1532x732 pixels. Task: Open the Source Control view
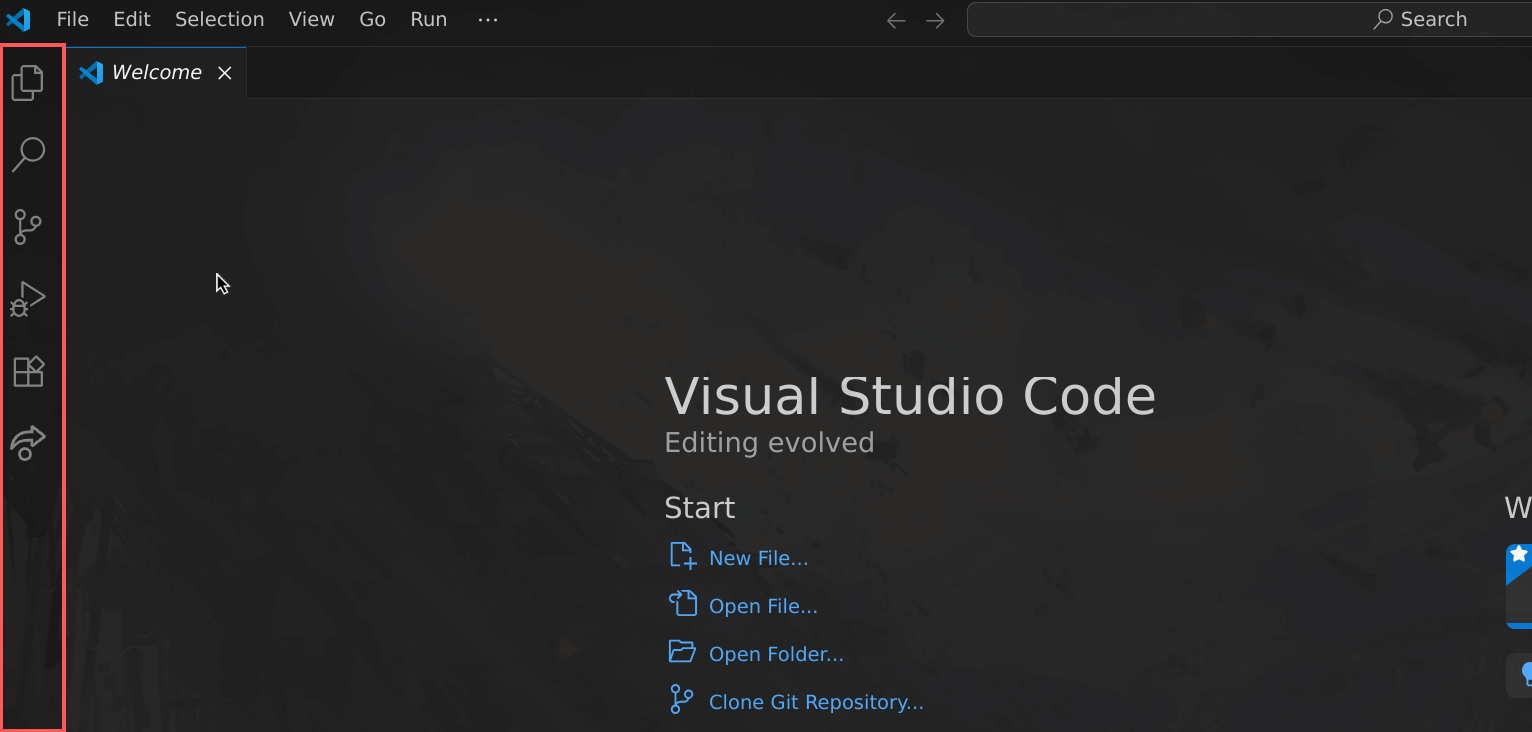pos(28,227)
